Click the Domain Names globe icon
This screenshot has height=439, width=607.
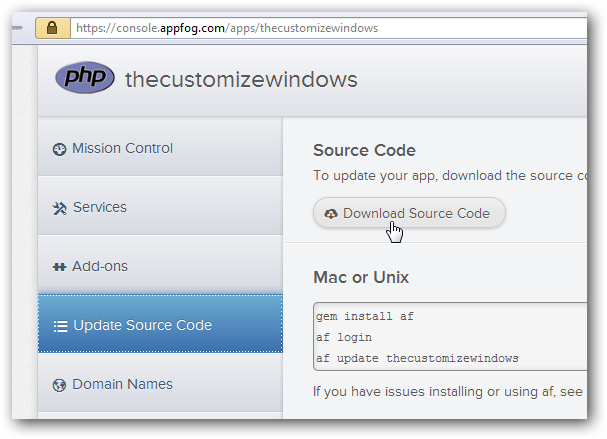pos(59,385)
